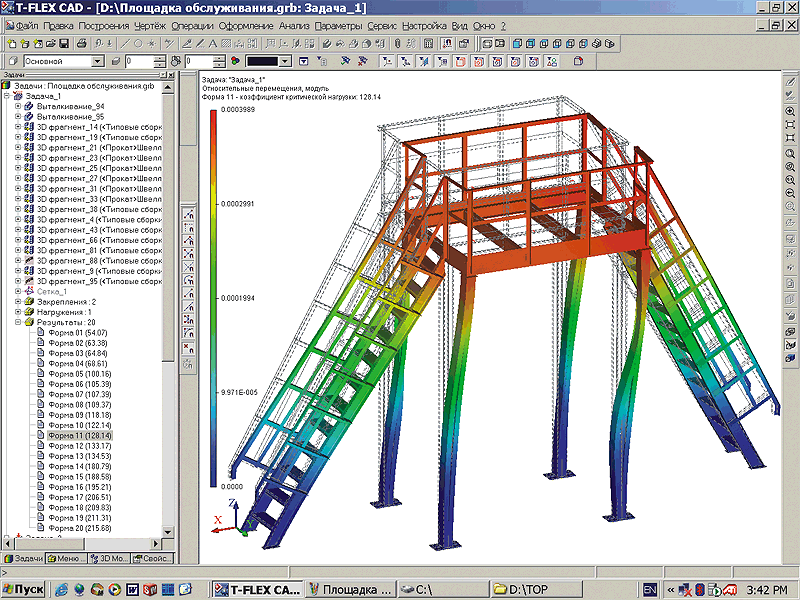Click the Save floppy disk icon

tap(64, 44)
